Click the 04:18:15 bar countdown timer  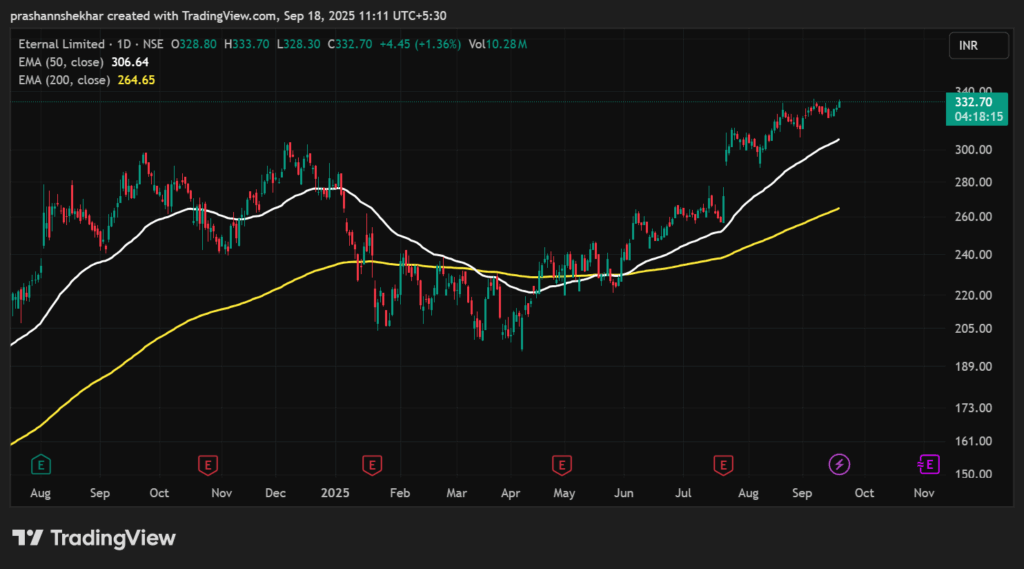(974, 116)
